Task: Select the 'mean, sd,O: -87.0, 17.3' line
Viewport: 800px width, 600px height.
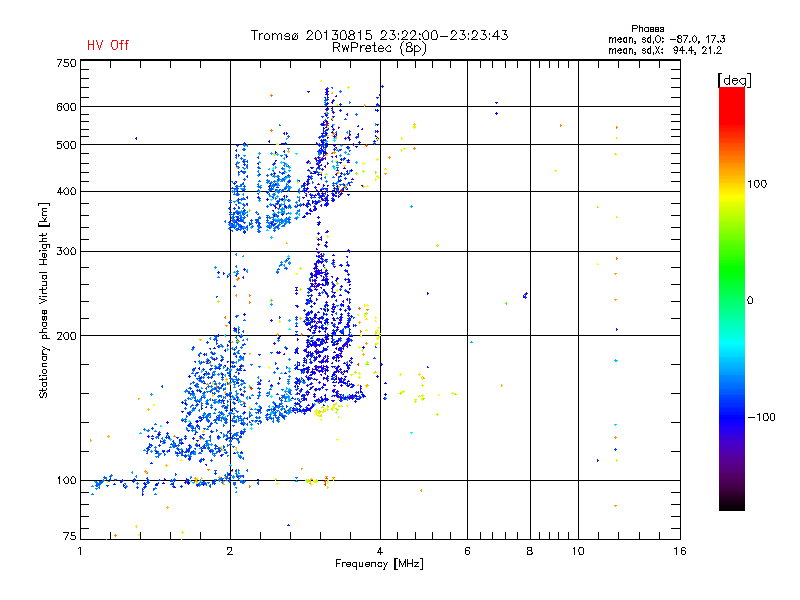Action: (x=666, y=39)
